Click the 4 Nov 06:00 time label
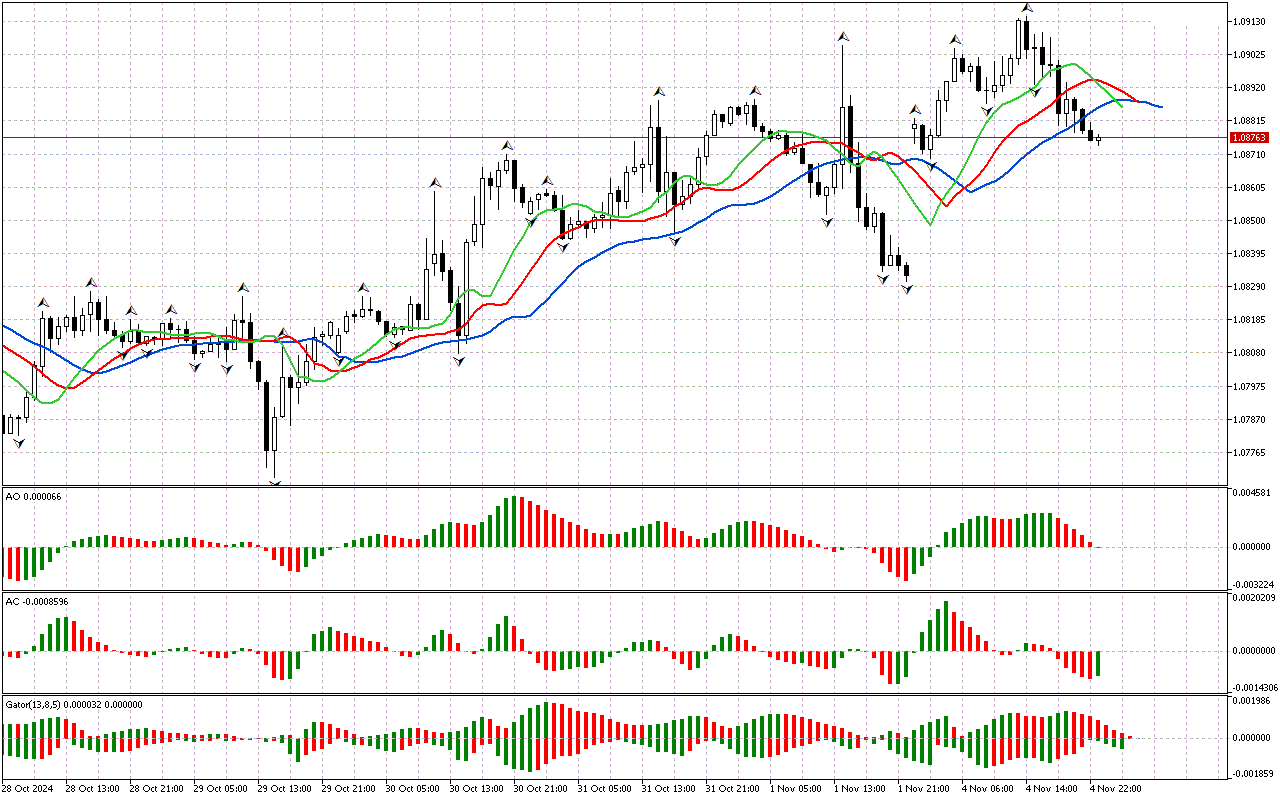Image resolution: width=1280 pixels, height=800 pixels. (x=986, y=788)
